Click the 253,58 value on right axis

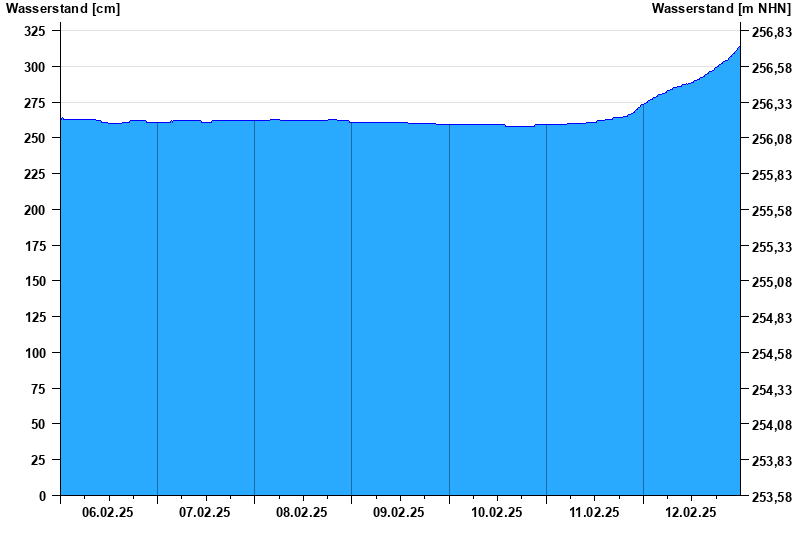point(772,496)
